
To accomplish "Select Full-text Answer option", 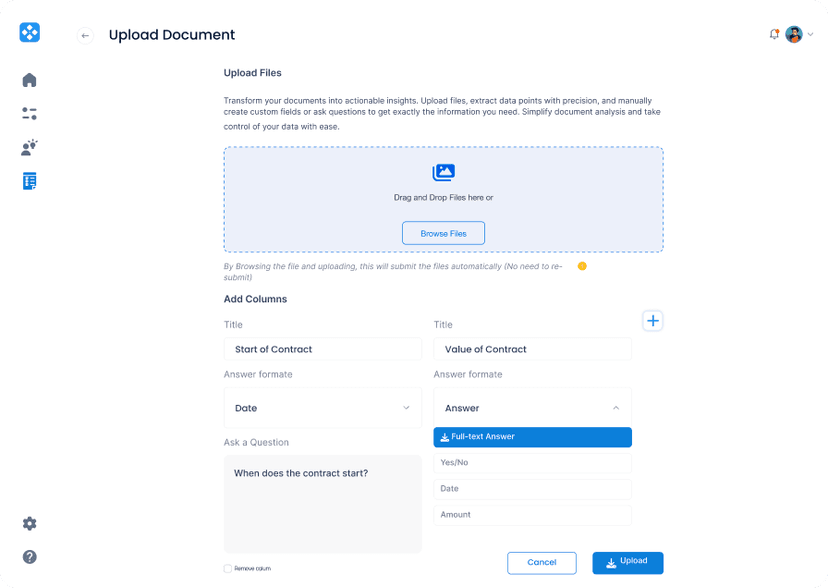I will [532, 437].
